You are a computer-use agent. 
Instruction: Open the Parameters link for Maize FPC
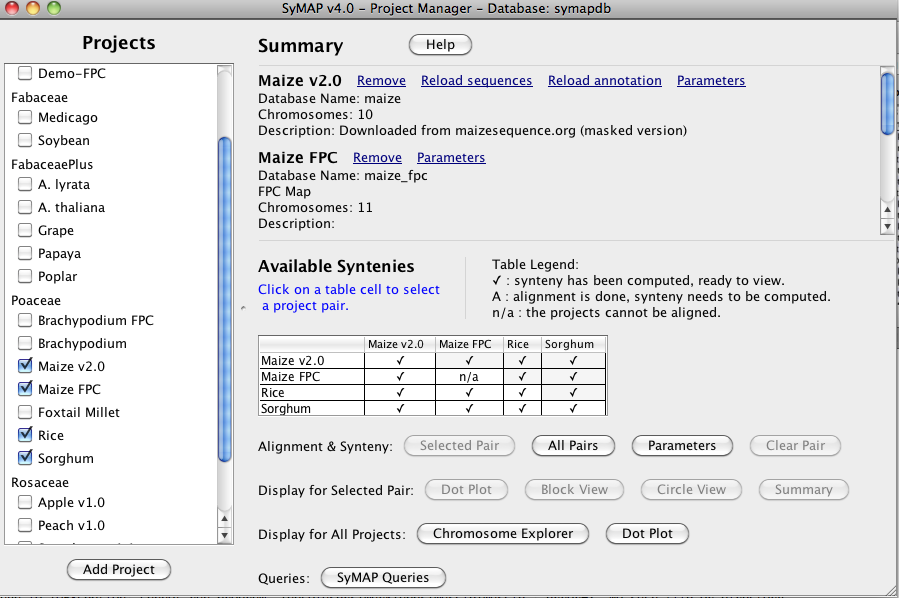[x=451, y=158]
